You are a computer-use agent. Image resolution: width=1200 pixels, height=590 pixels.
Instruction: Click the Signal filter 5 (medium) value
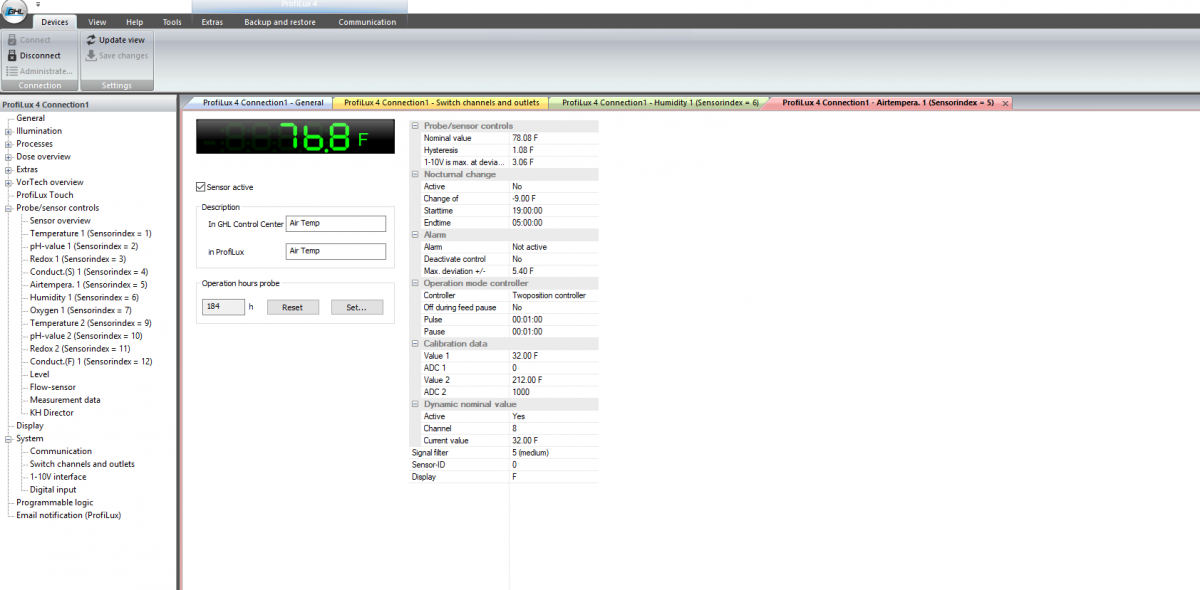click(554, 452)
